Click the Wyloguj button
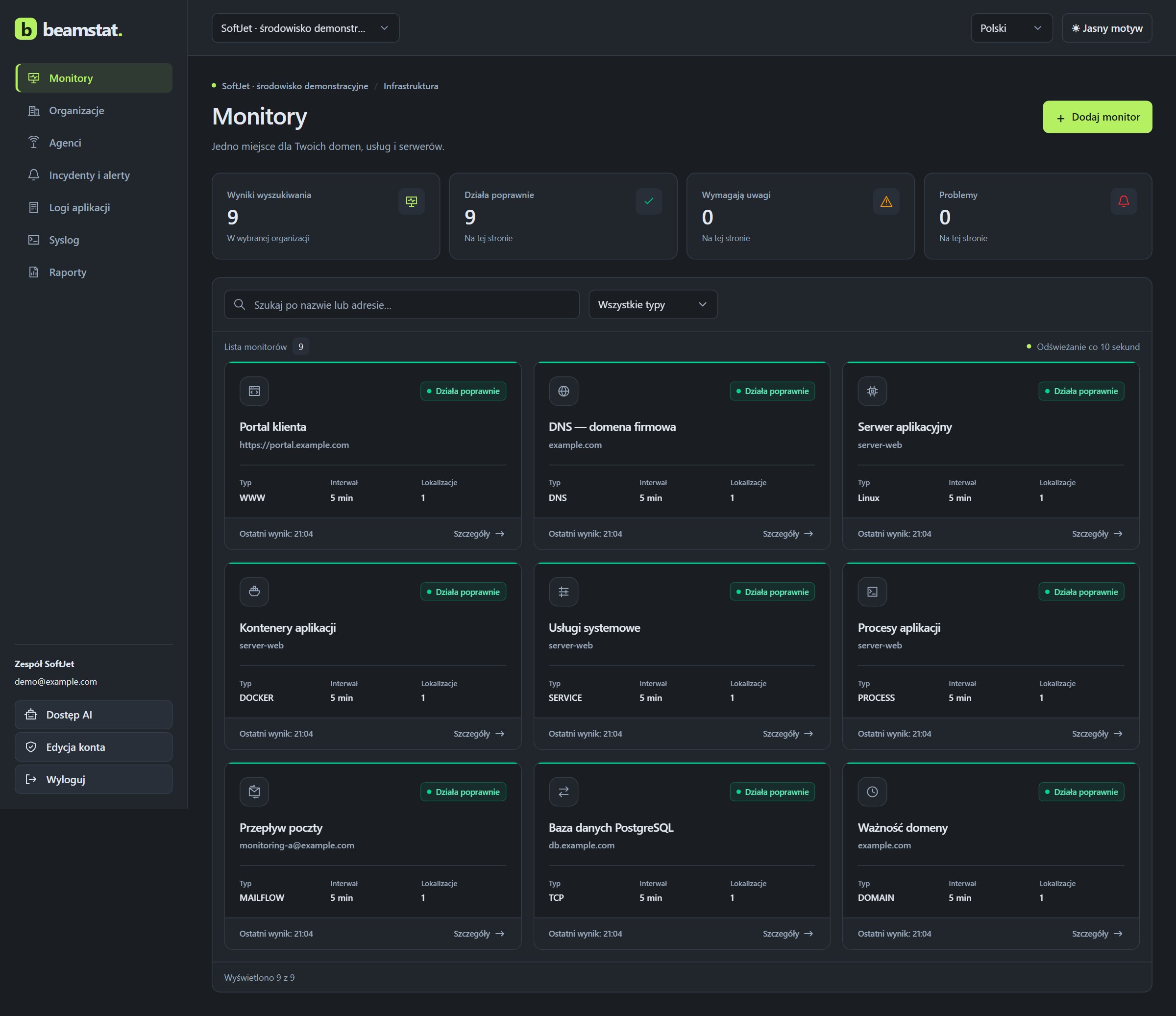The width and height of the screenshot is (1176, 1016). point(94,779)
